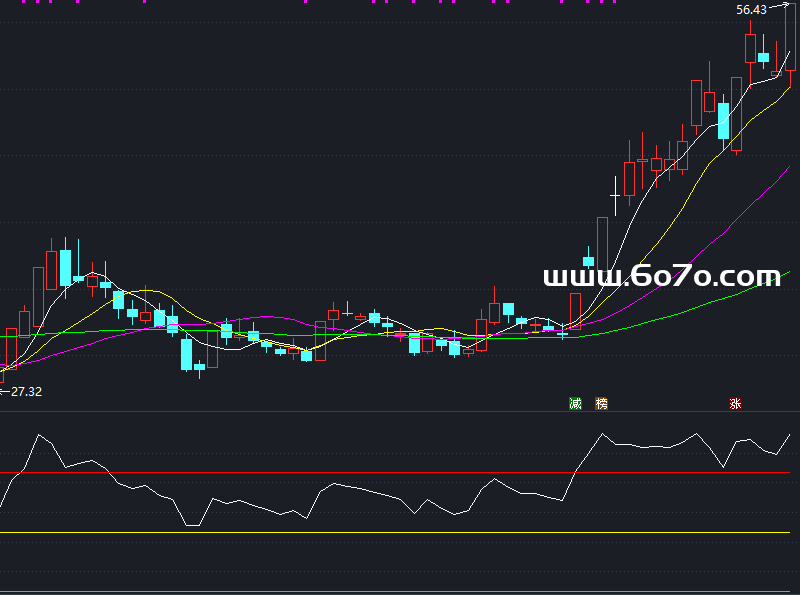Click divider between price chart and indicator panel

(400, 412)
